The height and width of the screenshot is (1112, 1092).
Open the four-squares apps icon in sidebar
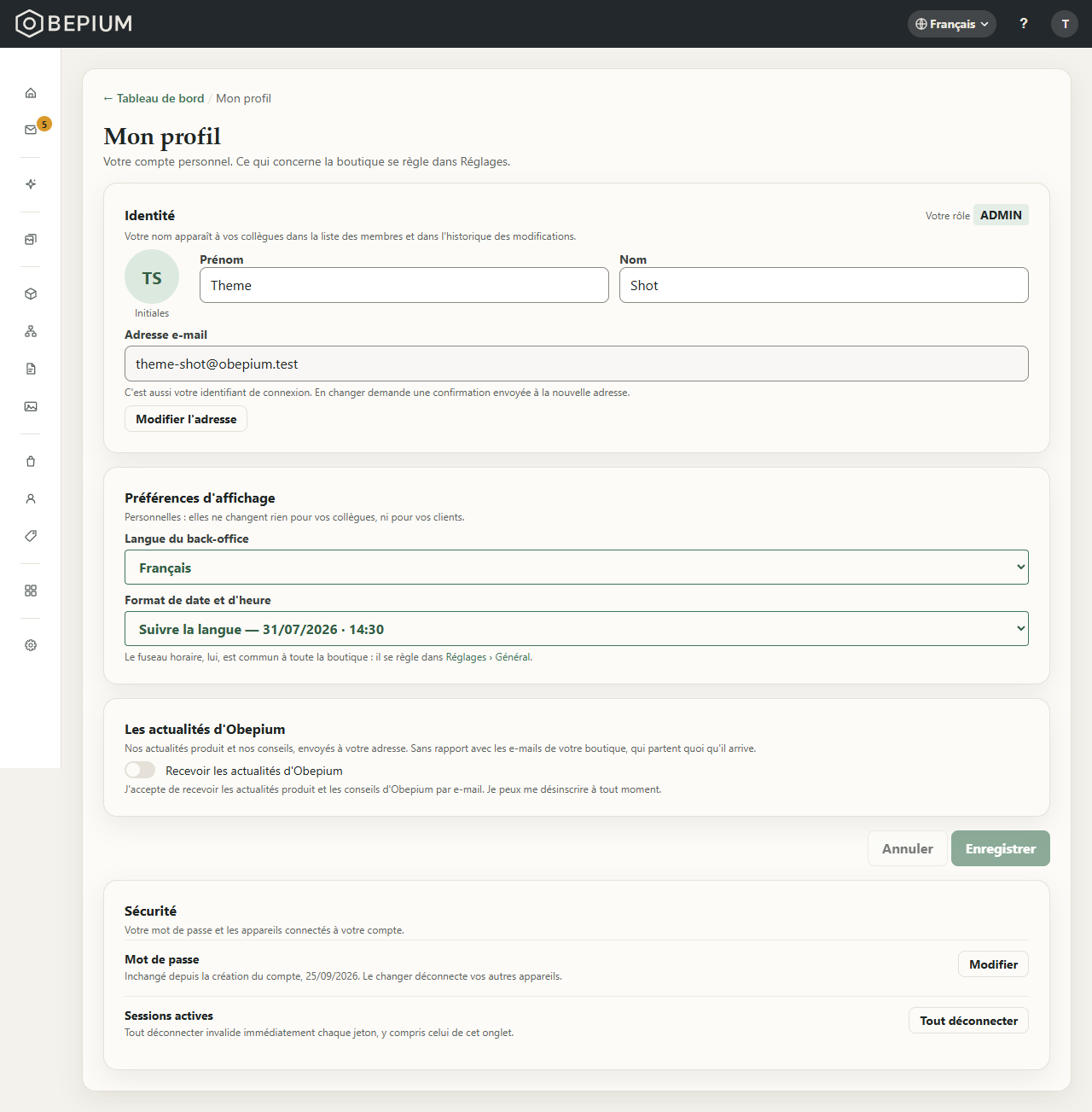click(x=31, y=591)
